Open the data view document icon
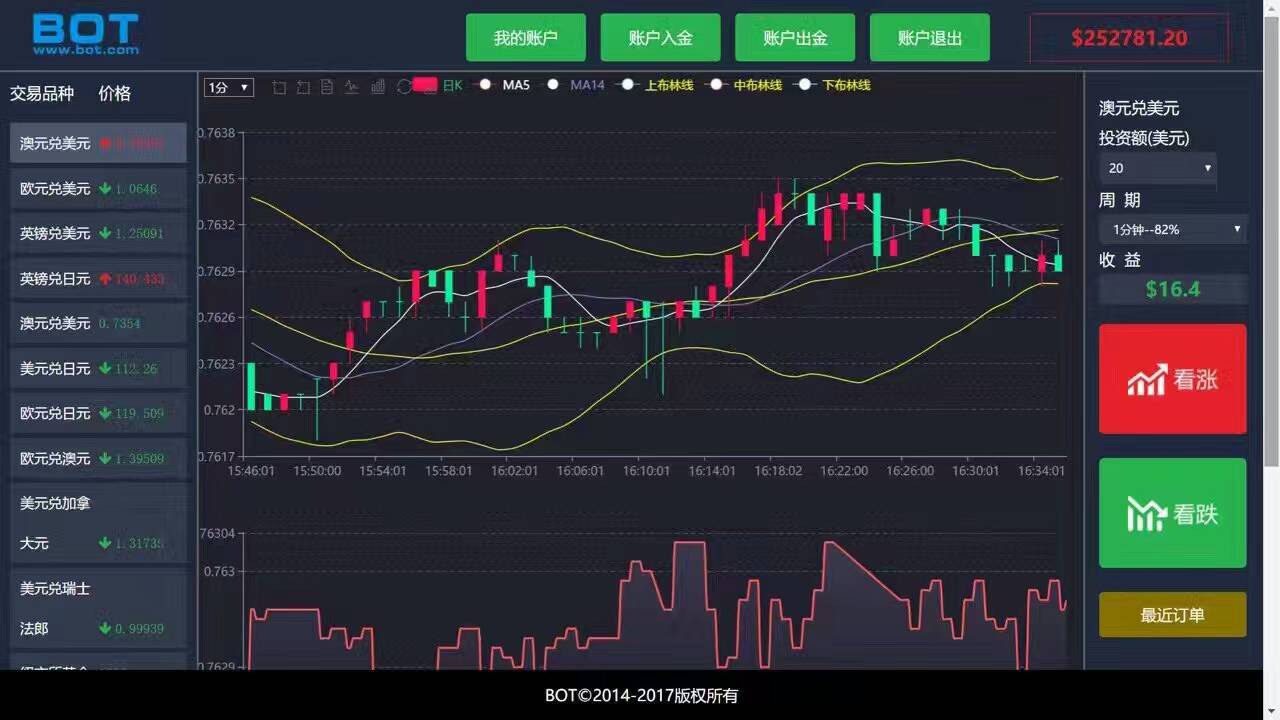 327,87
